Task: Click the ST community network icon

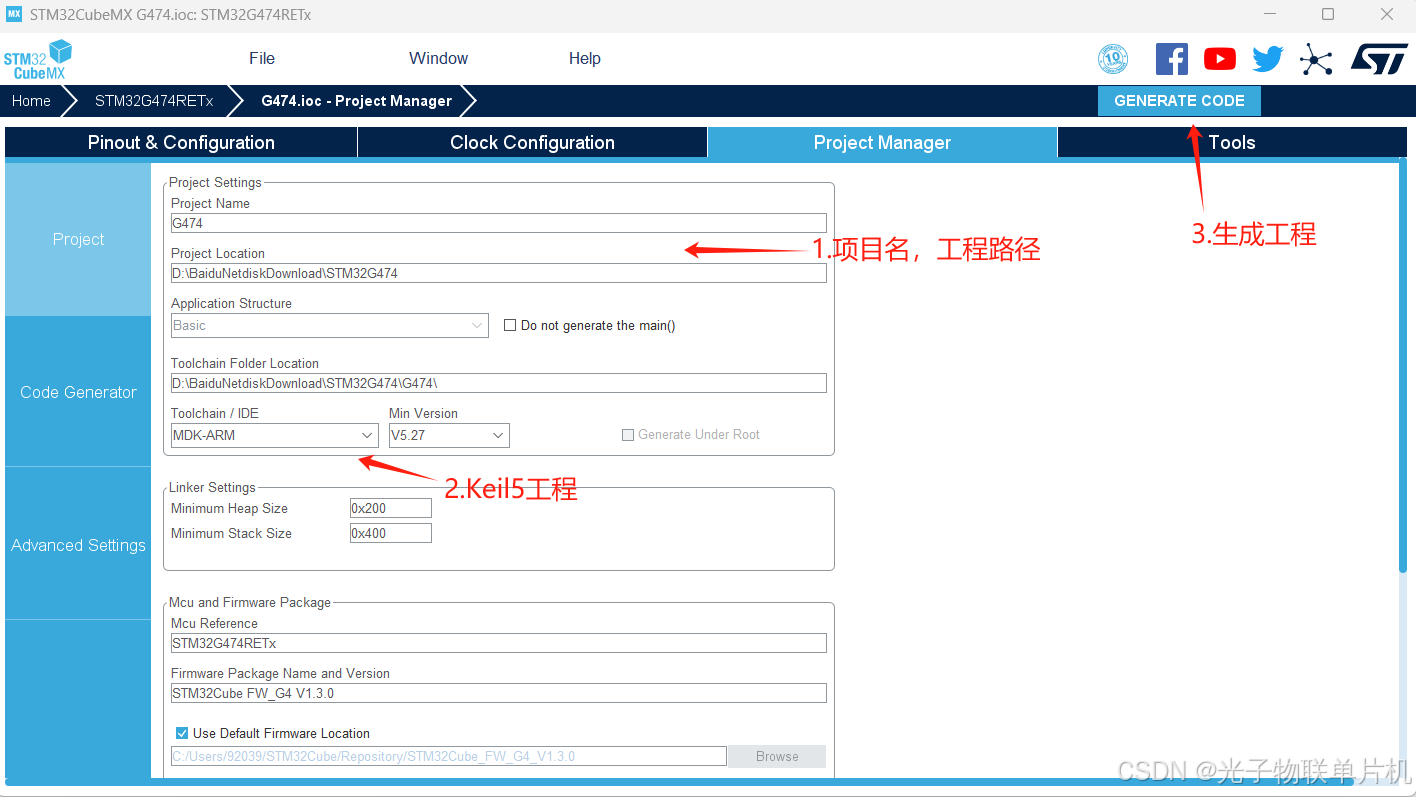Action: (1316, 59)
